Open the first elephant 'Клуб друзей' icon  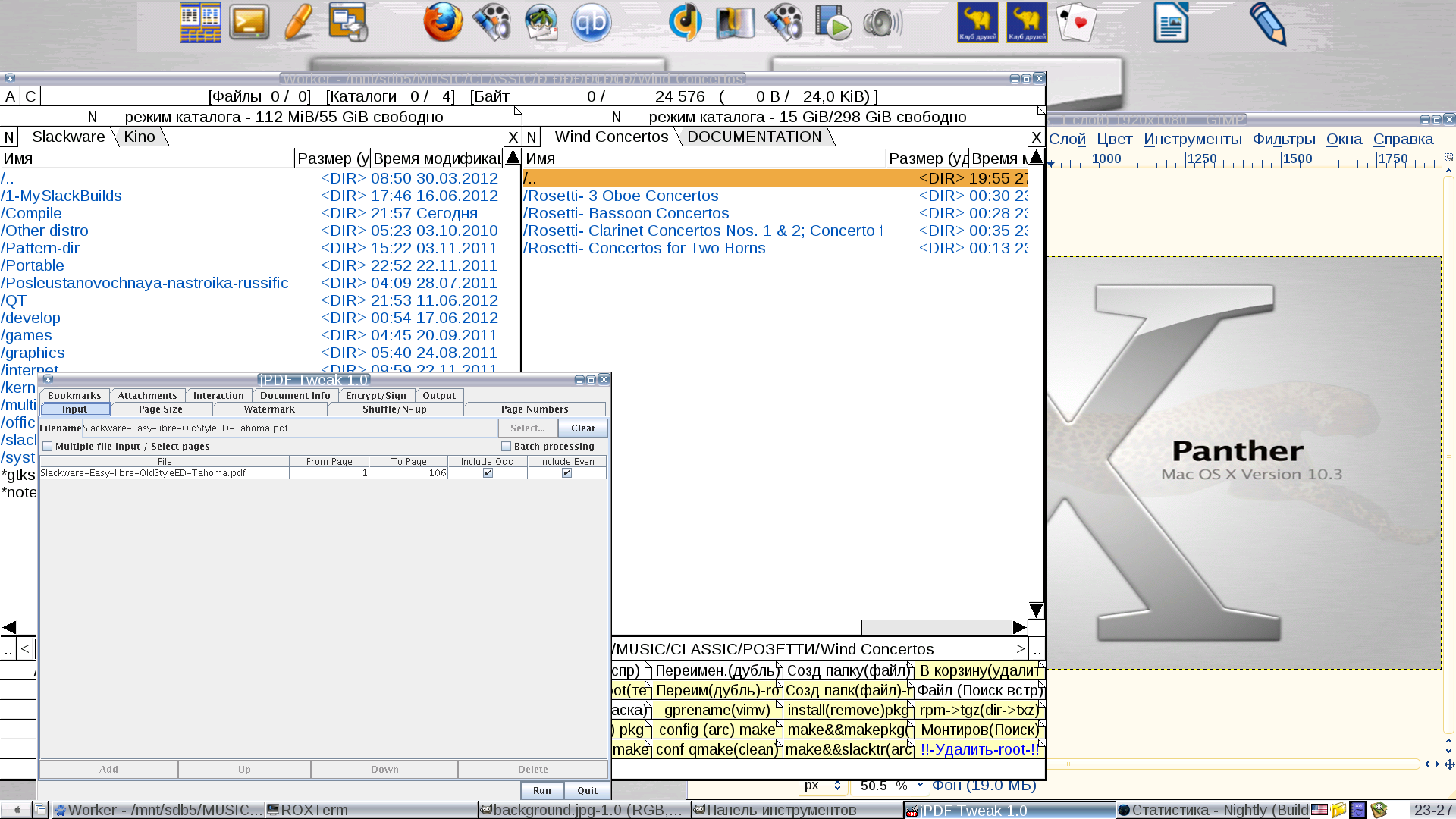977,22
